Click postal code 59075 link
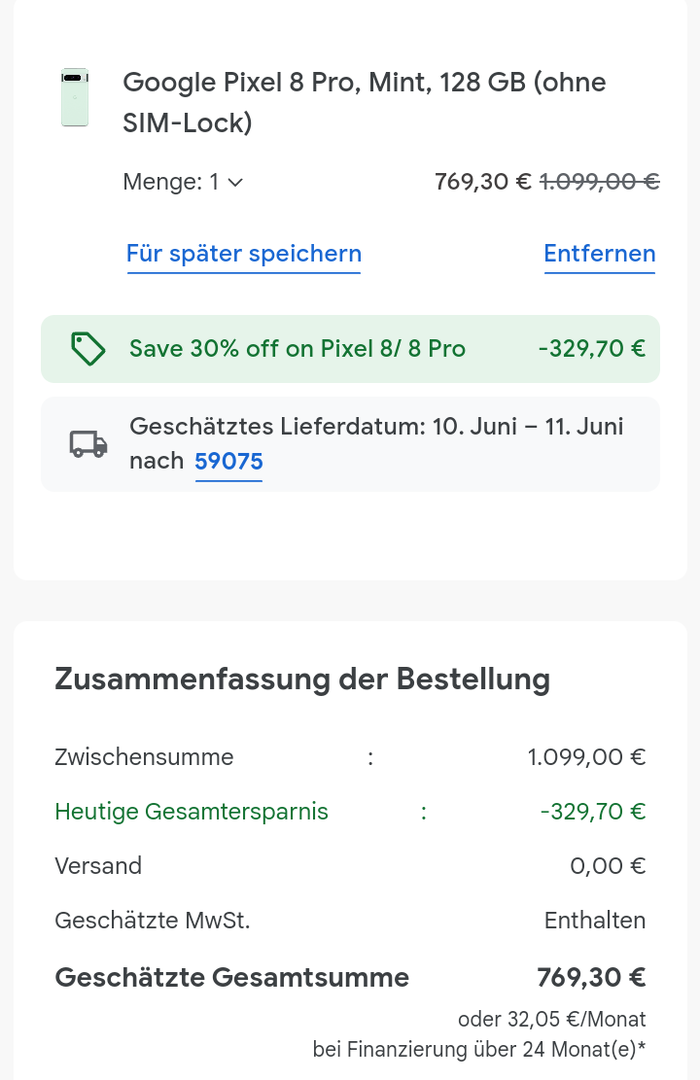Screen dimensions: 700x1080 [229, 461]
